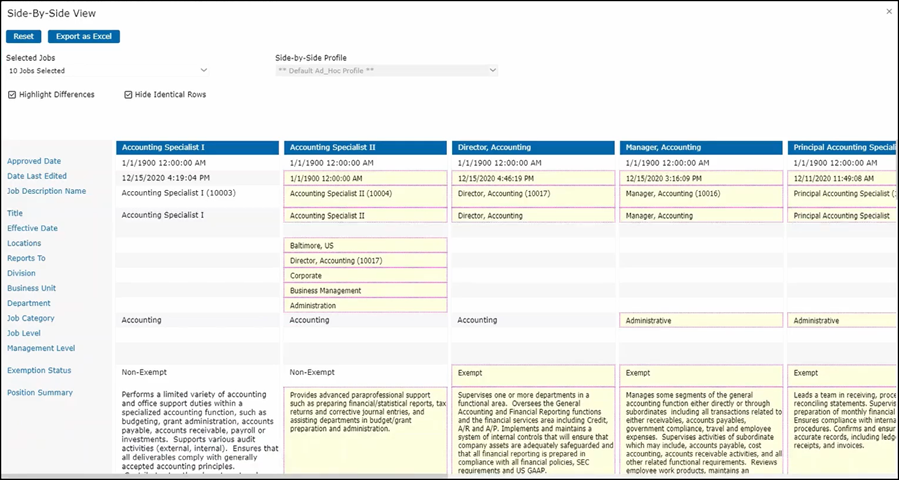Click the Export as Excel button

click(x=84, y=37)
